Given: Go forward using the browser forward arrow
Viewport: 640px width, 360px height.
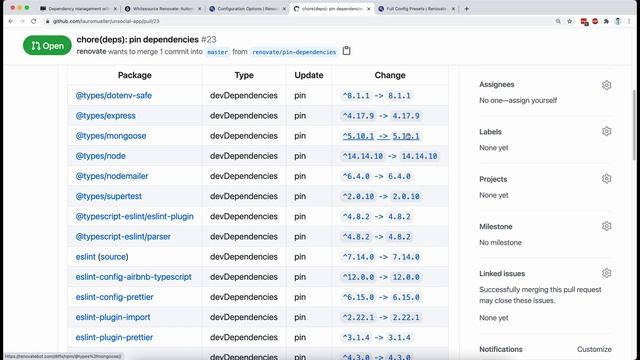Looking at the screenshot, I should point(22,21).
